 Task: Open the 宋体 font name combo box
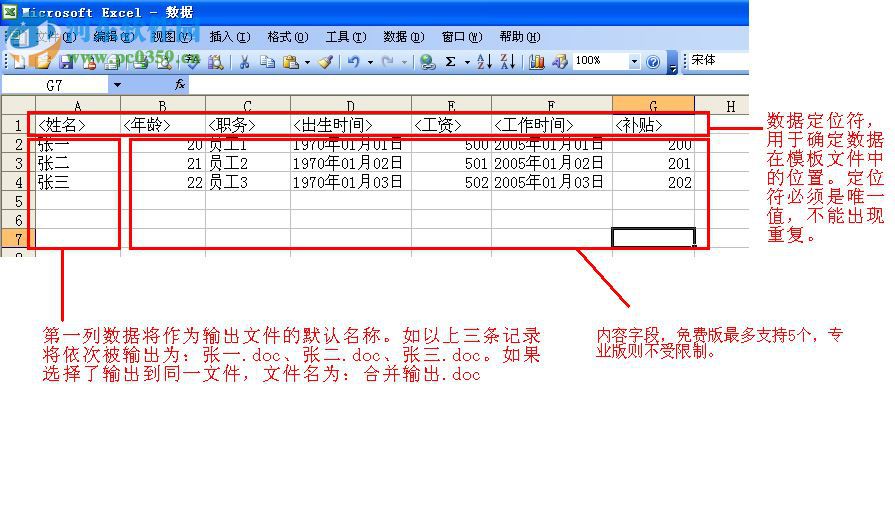pyautogui.click(x=718, y=61)
